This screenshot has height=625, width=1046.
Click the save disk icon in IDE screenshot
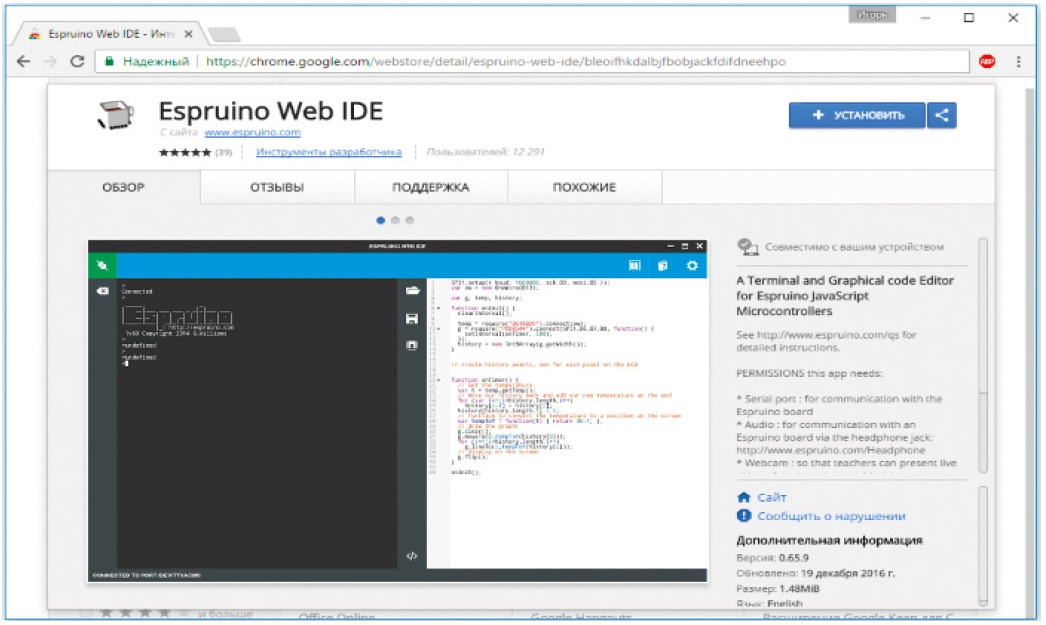pos(412,319)
